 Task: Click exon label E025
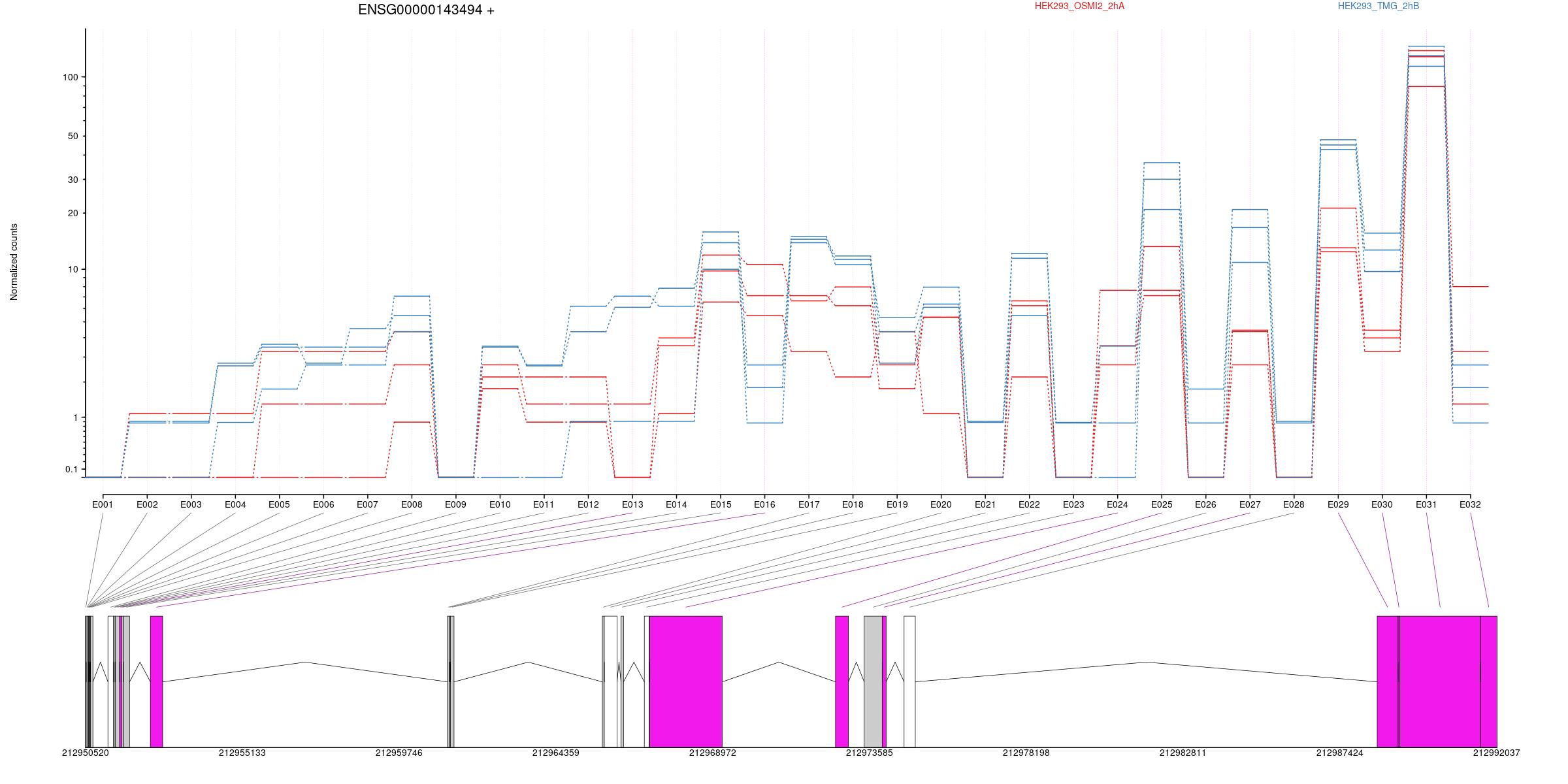[x=1162, y=504]
